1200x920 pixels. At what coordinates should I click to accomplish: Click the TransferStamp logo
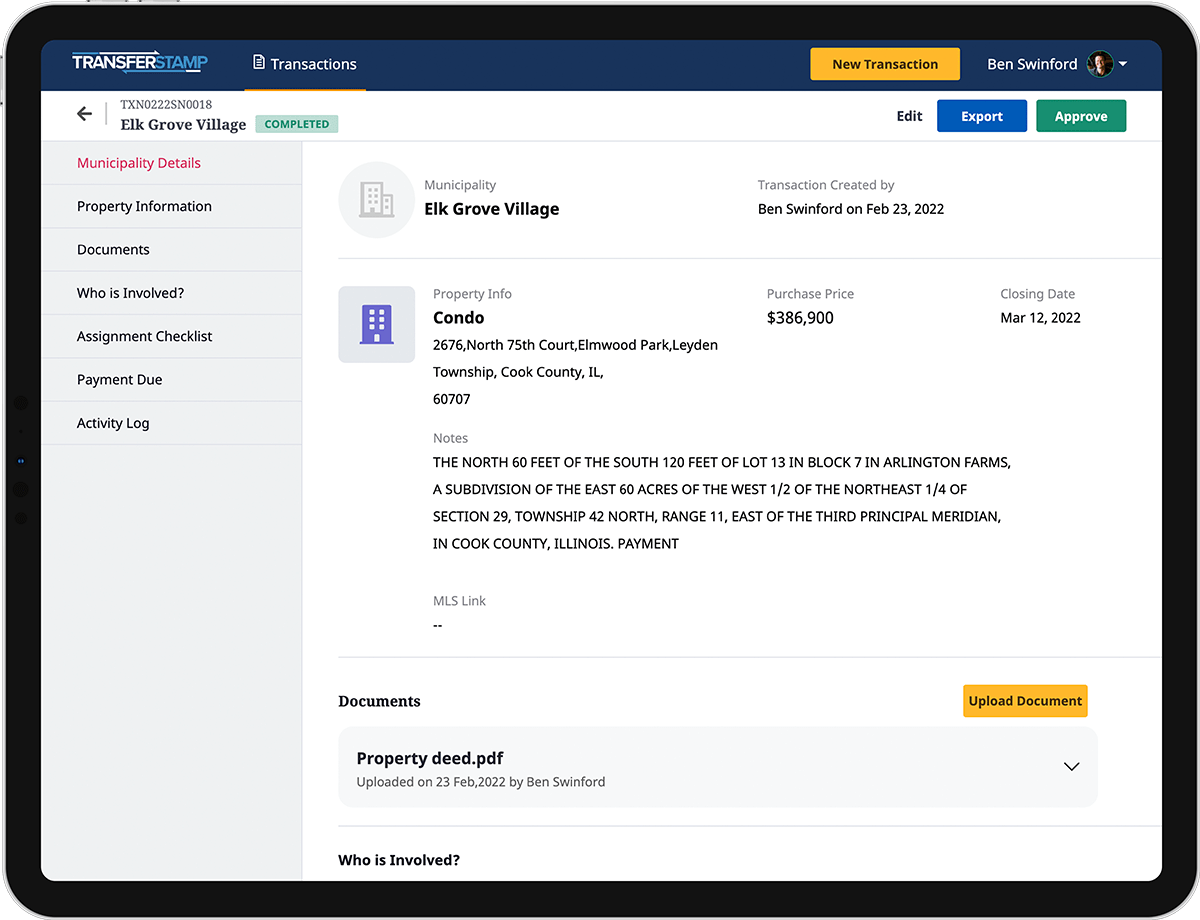click(140, 63)
